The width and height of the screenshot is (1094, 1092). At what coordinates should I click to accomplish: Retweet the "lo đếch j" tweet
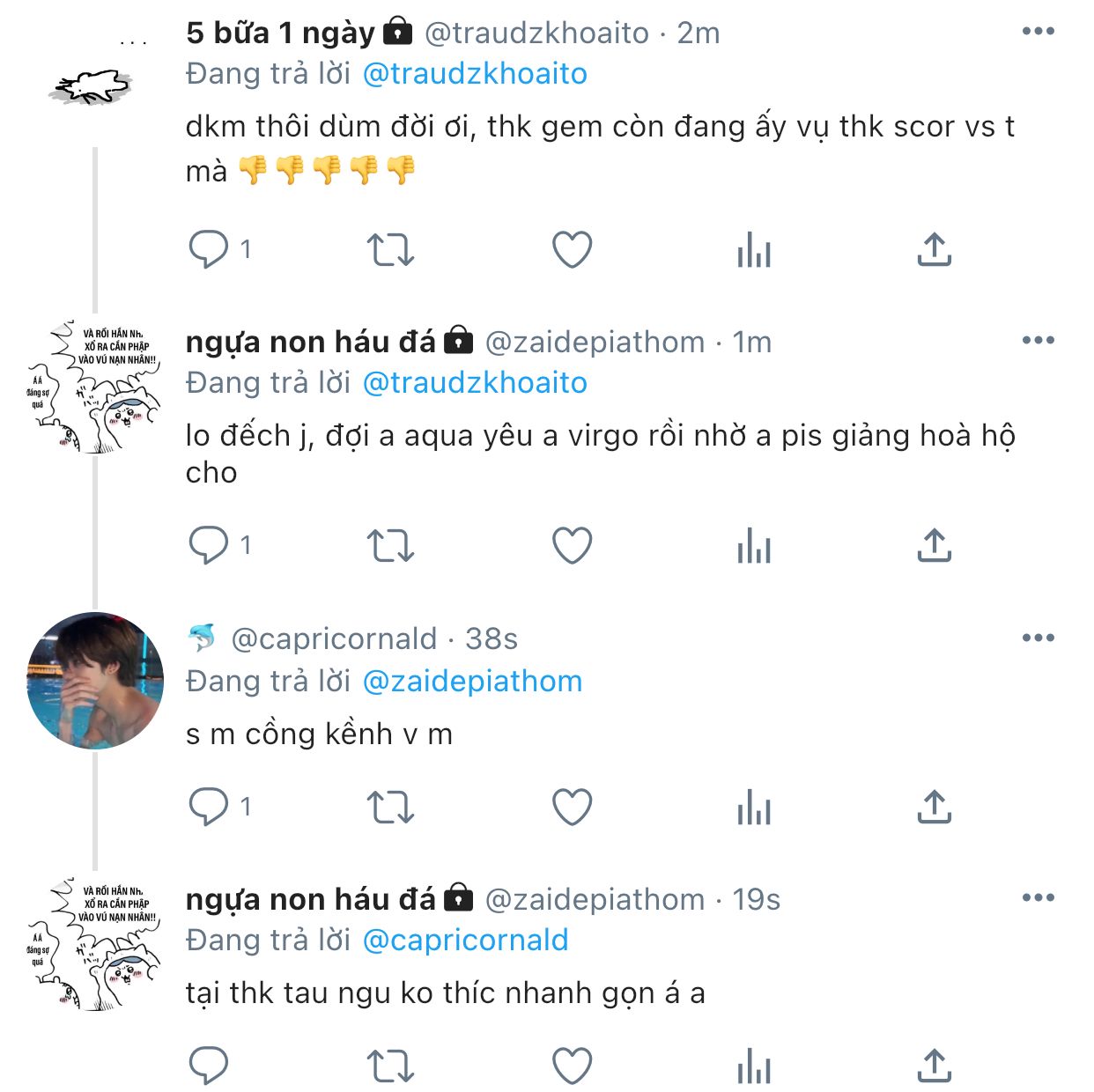coord(390,545)
